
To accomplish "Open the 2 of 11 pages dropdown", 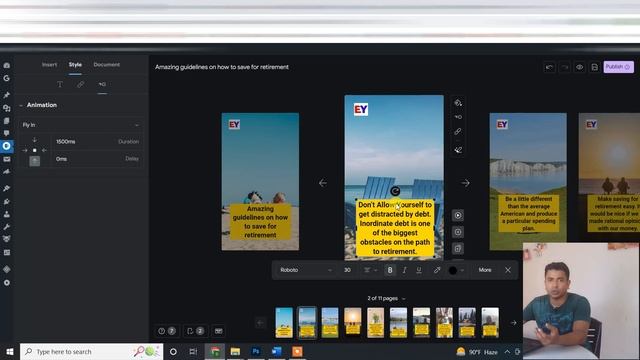I will click(x=386, y=298).
